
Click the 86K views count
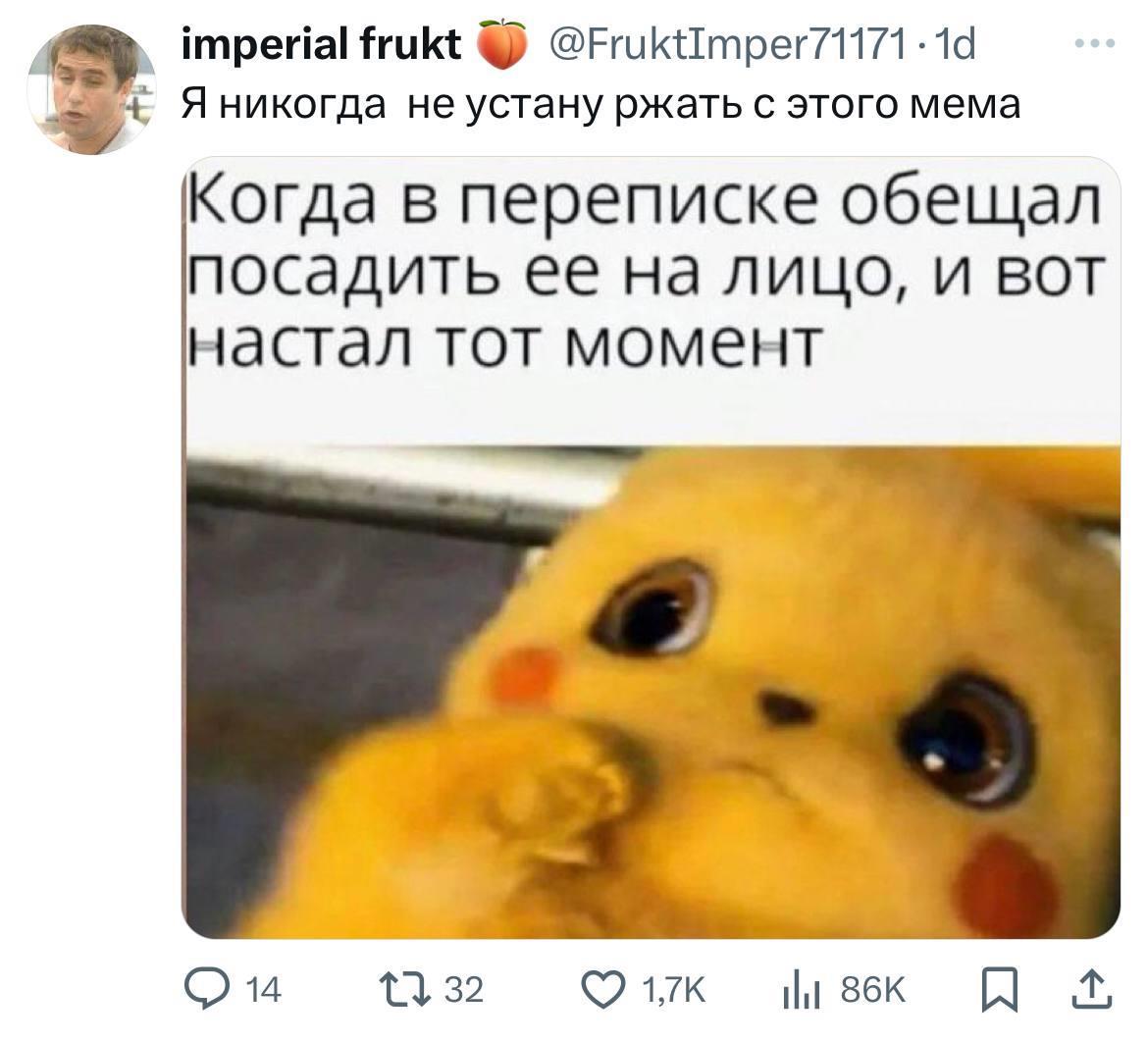coord(872,990)
